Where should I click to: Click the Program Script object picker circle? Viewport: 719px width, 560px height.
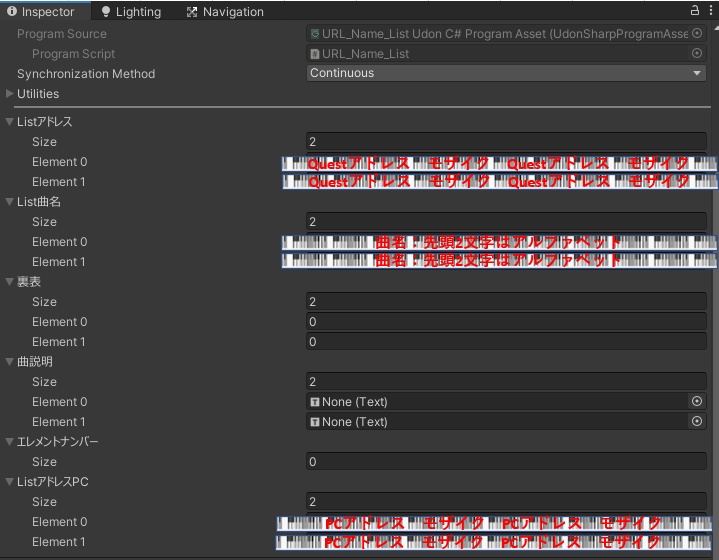(697, 54)
